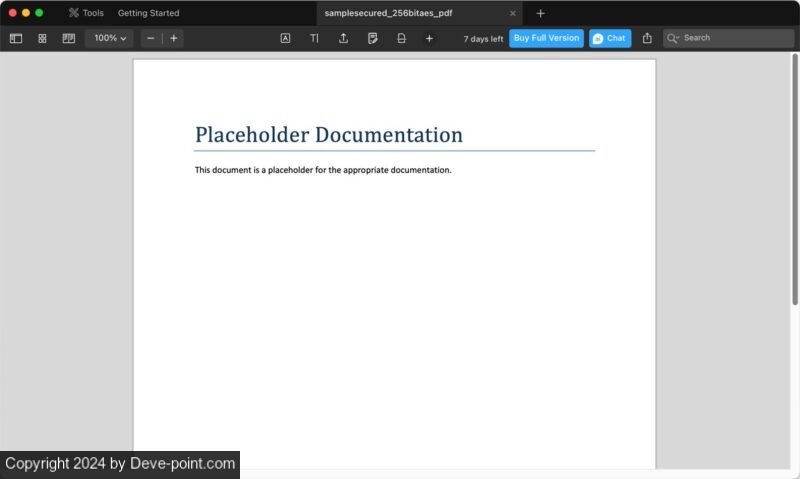The image size is (800, 479).
Task: Zoom out with the minus button
Action: click(x=150, y=38)
